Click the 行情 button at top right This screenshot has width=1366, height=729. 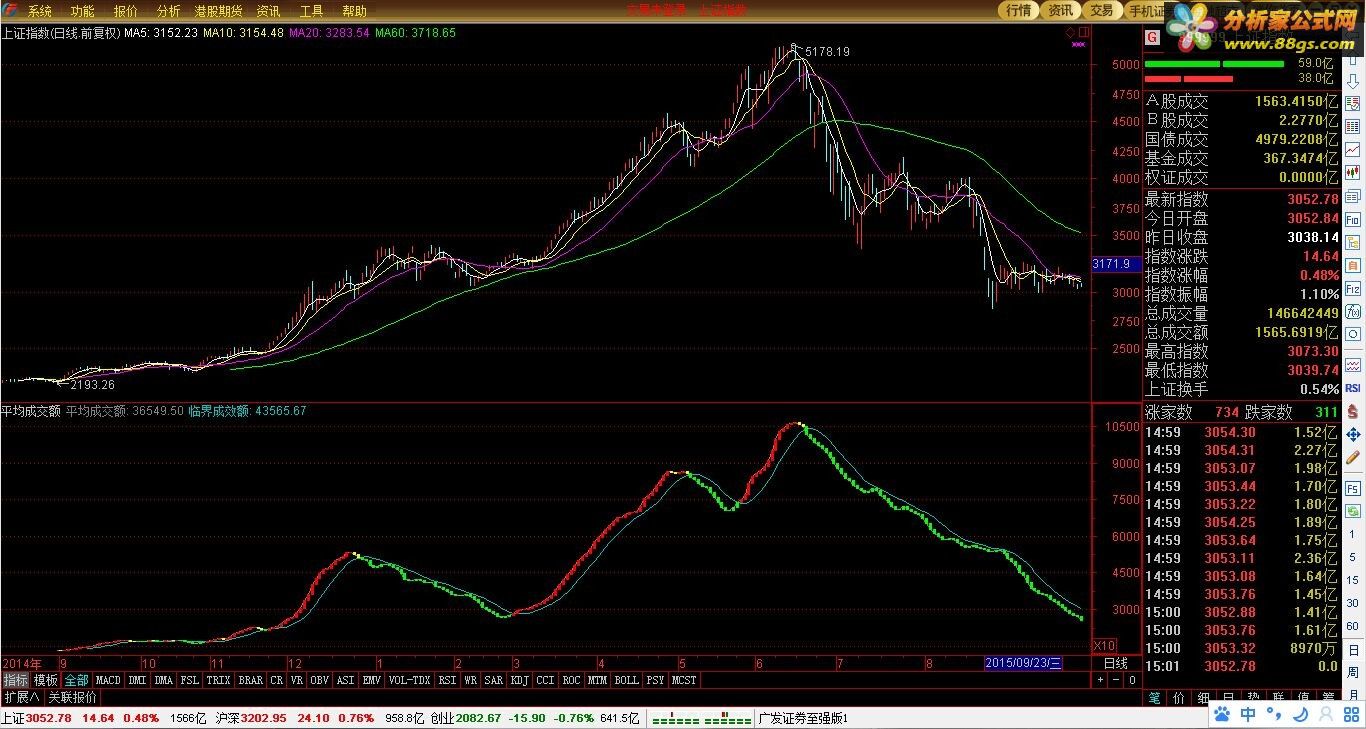tap(1019, 10)
